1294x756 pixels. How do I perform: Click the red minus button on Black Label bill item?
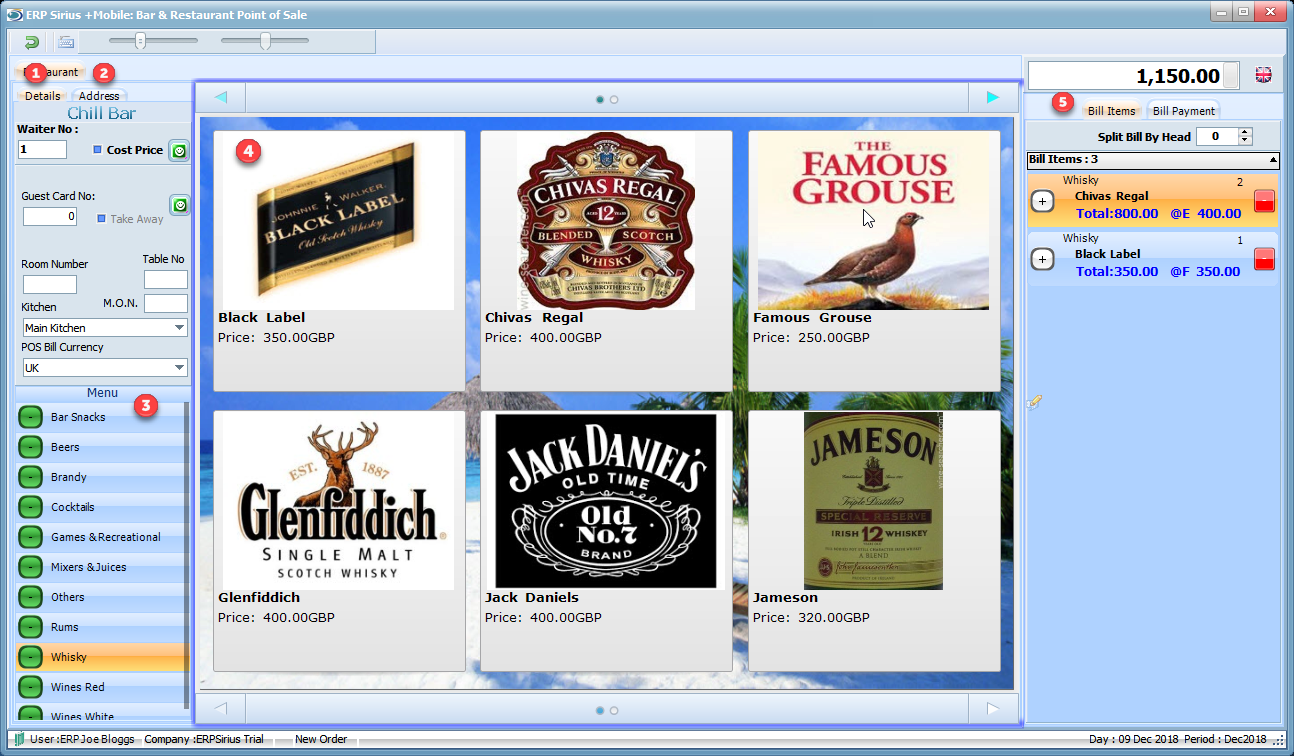point(1264,259)
